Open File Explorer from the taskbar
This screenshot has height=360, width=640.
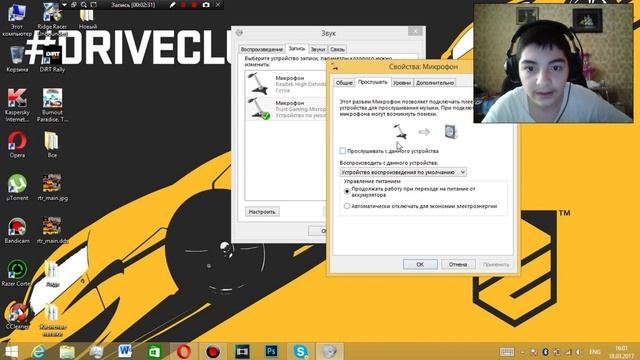click(x=67, y=351)
